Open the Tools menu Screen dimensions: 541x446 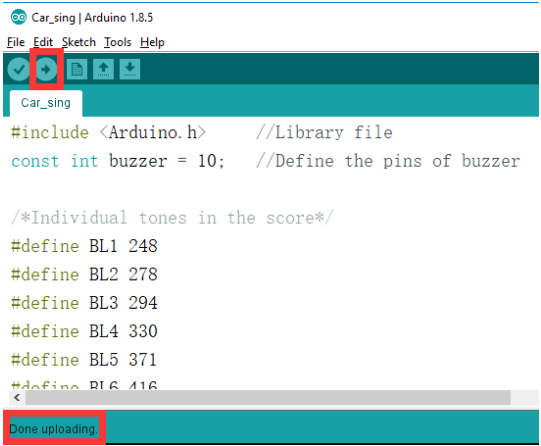tap(118, 42)
